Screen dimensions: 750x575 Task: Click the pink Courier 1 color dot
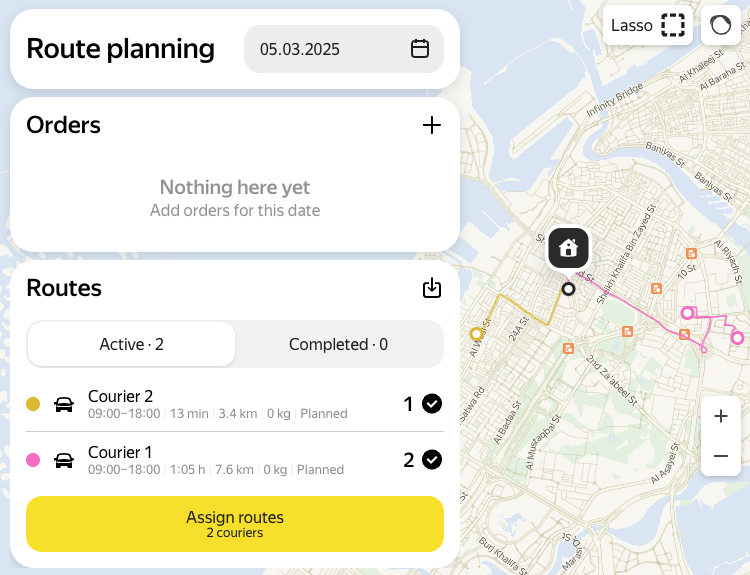coord(33,460)
